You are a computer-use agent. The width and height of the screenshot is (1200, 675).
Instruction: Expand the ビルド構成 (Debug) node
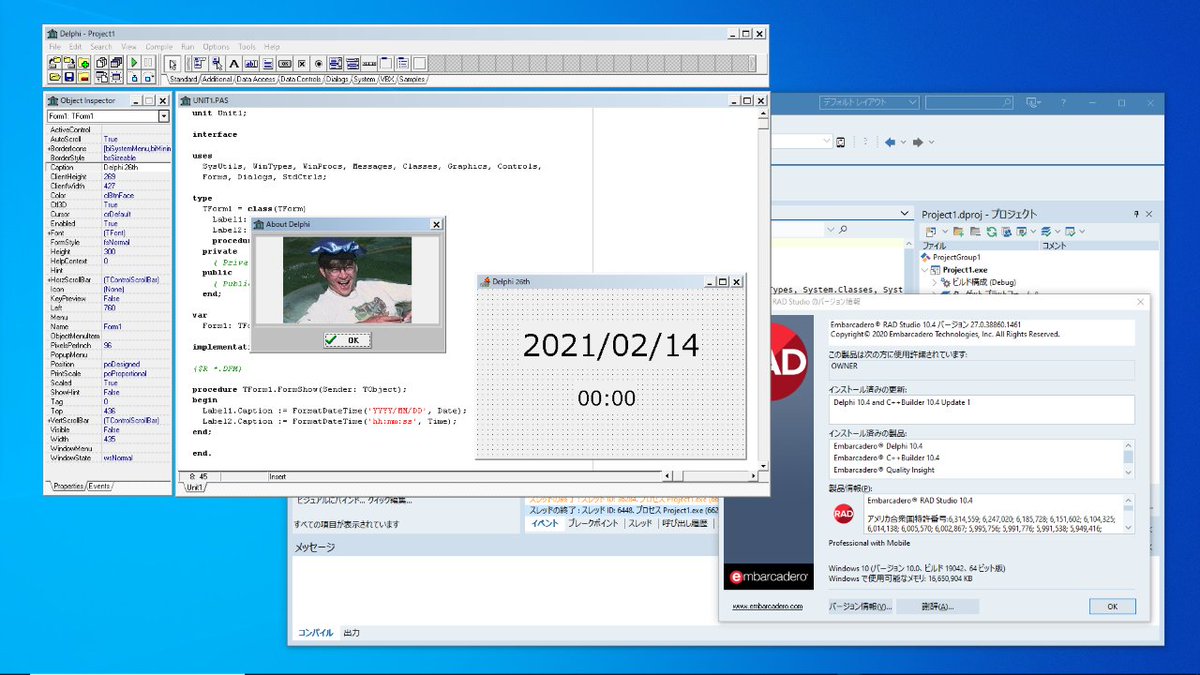935,282
